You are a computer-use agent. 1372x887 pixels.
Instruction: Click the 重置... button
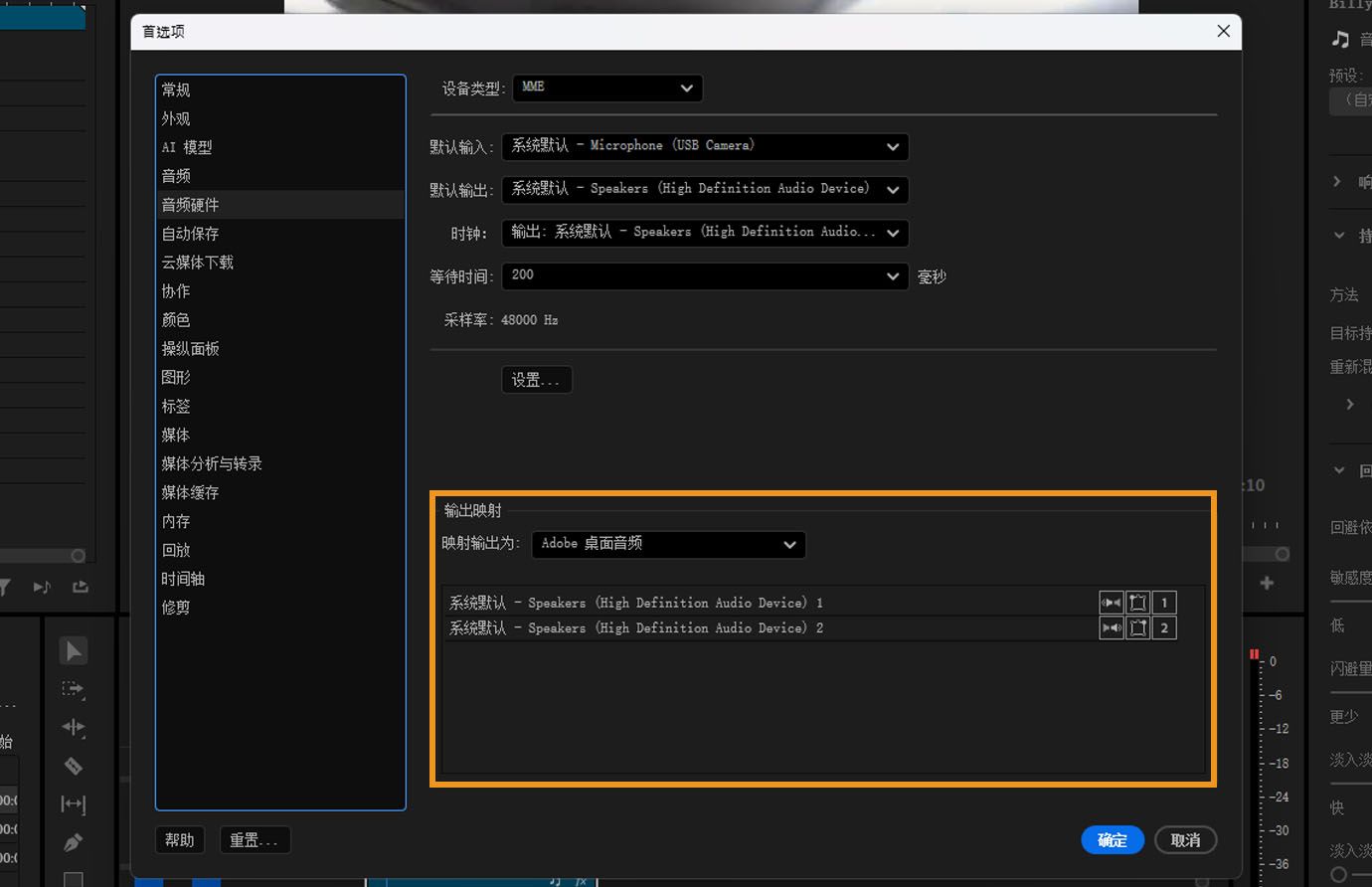255,840
